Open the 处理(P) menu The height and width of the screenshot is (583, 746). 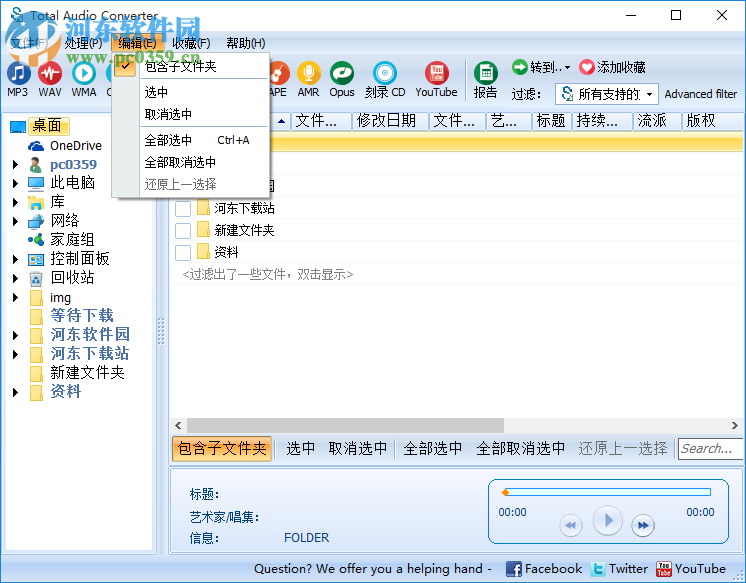pos(83,43)
